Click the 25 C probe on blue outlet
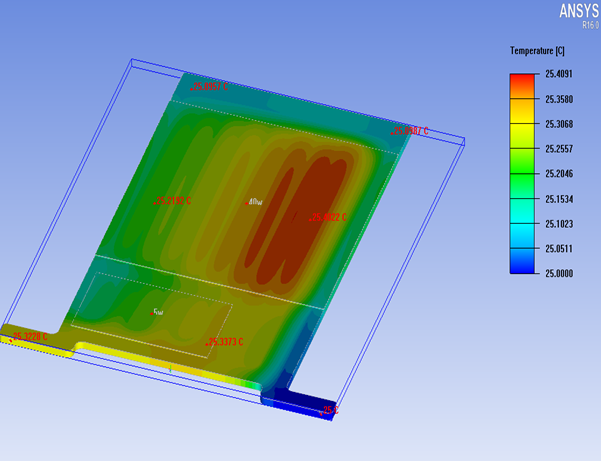The width and height of the screenshot is (602, 462). click(x=330, y=410)
